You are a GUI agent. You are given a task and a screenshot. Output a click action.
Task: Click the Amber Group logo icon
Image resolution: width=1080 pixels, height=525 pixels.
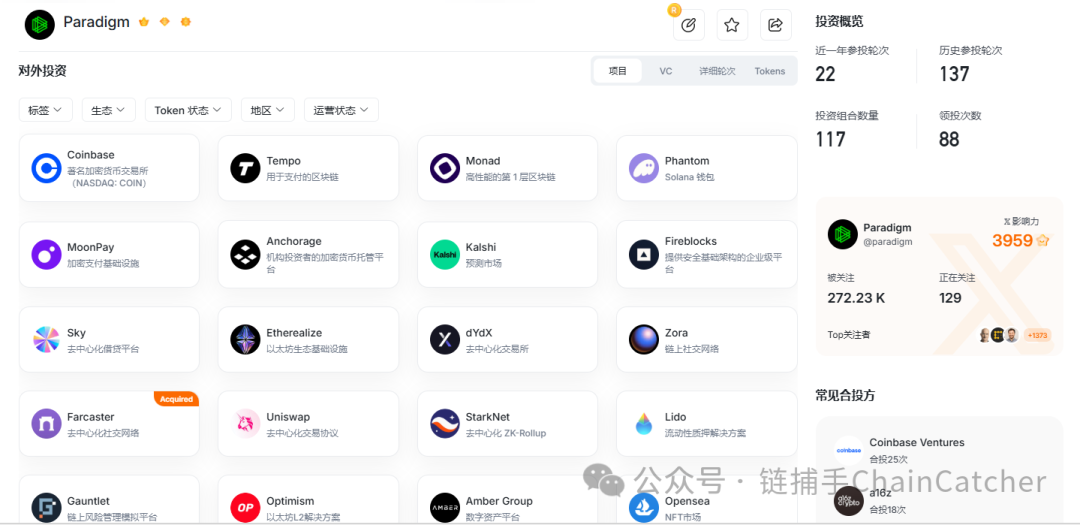click(445, 508)
